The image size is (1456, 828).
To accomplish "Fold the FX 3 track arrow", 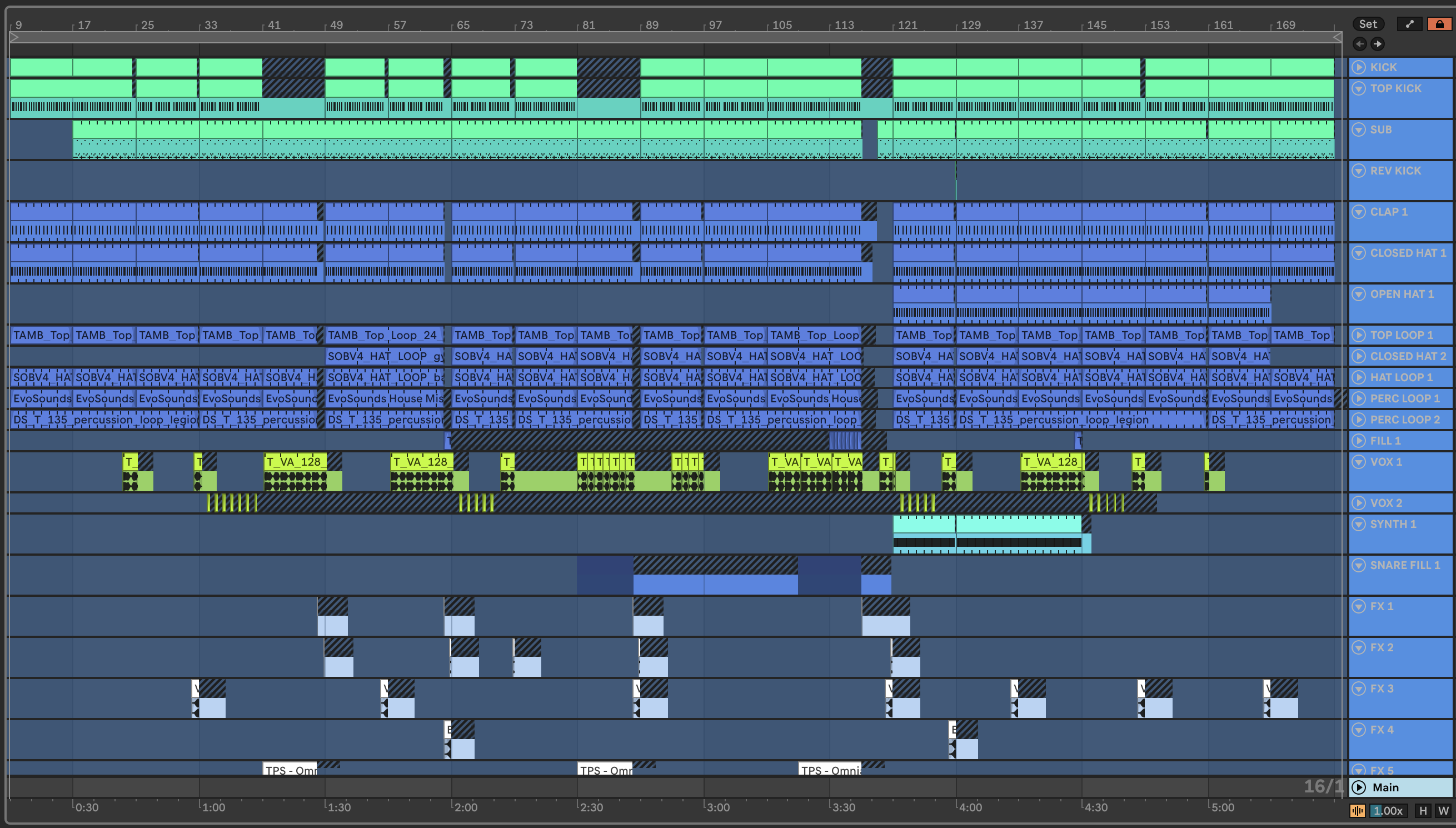I will [1359, 689].
